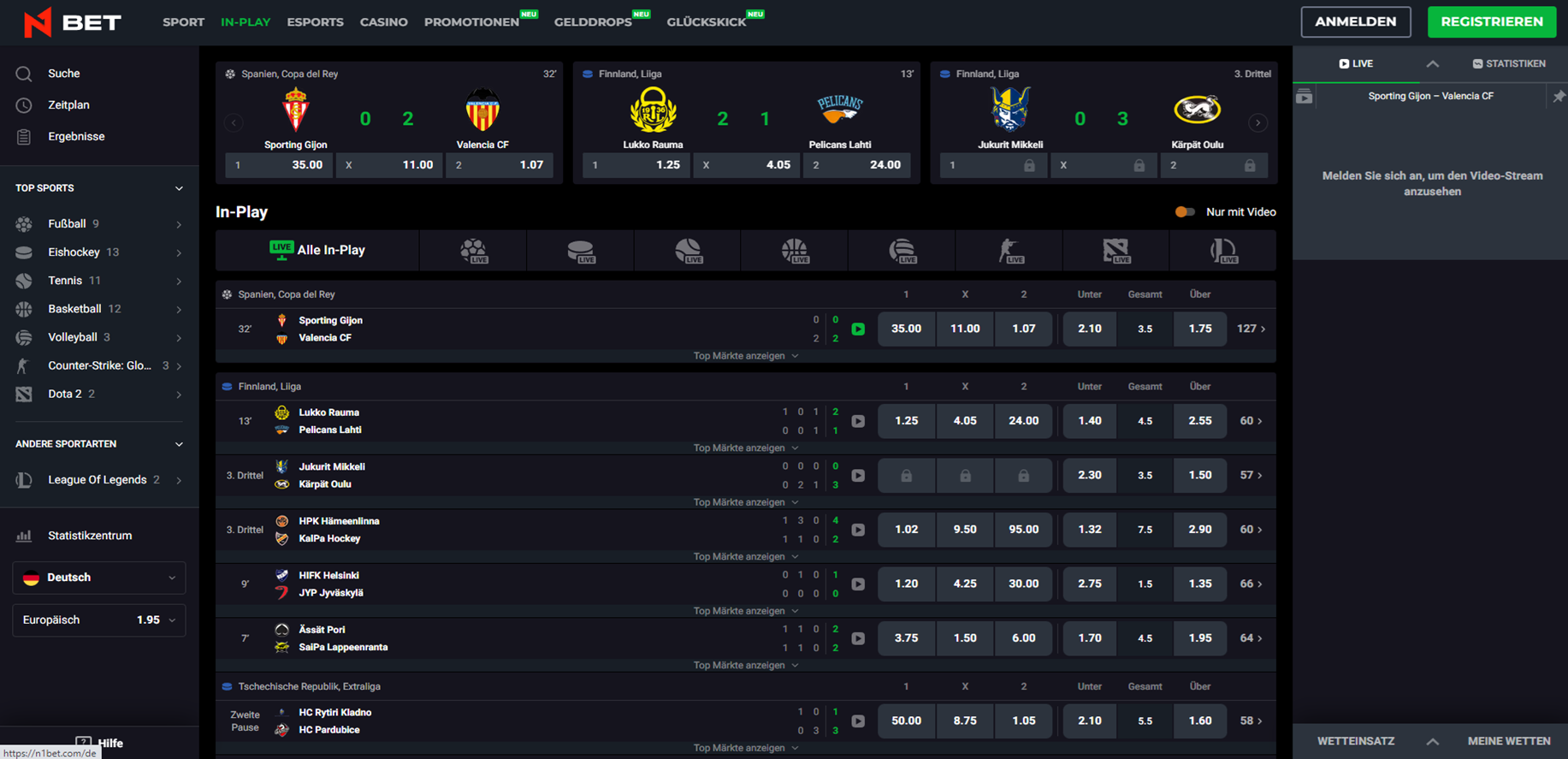Switch to the LIVE tab
The image size is (1568, 759).
point(1356,64)
